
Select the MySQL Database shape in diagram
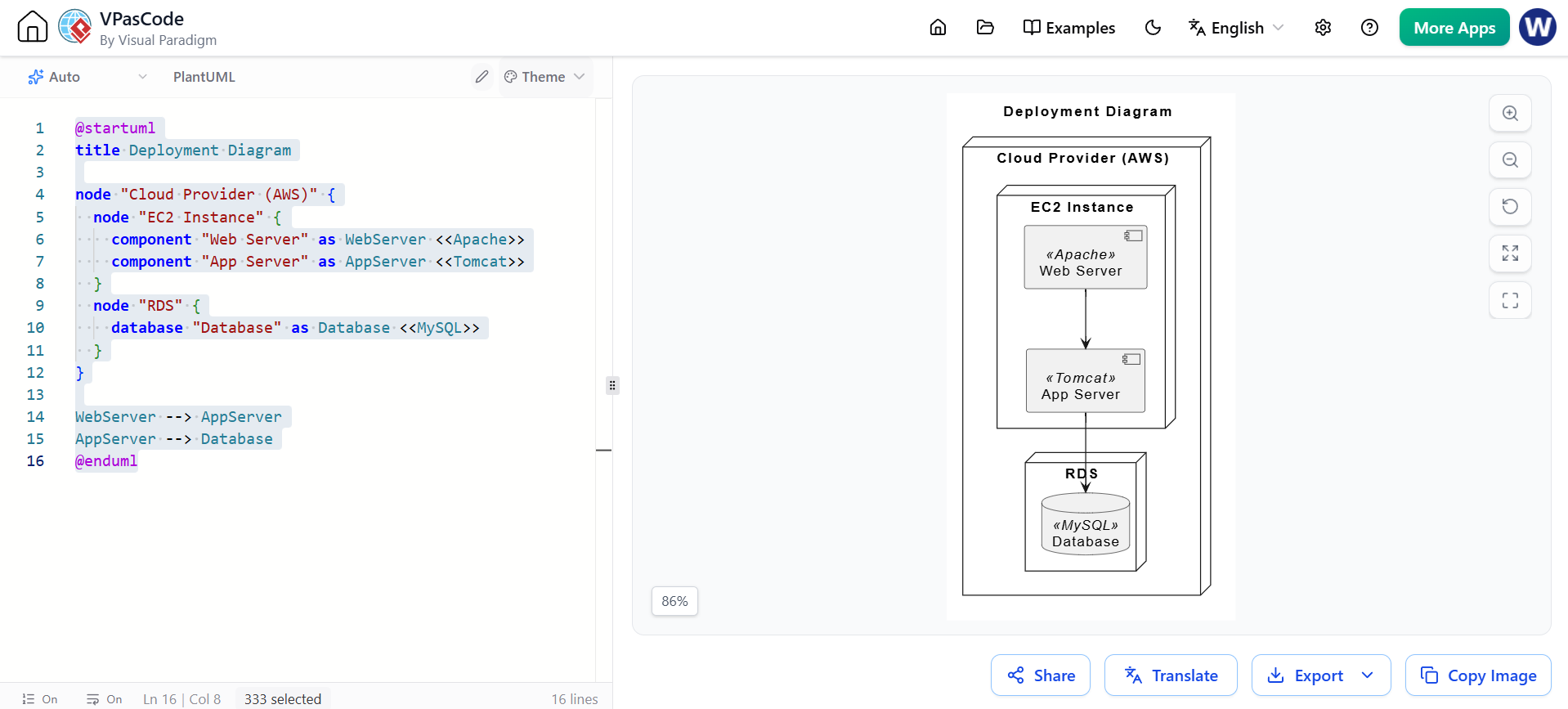[1086, 524]
